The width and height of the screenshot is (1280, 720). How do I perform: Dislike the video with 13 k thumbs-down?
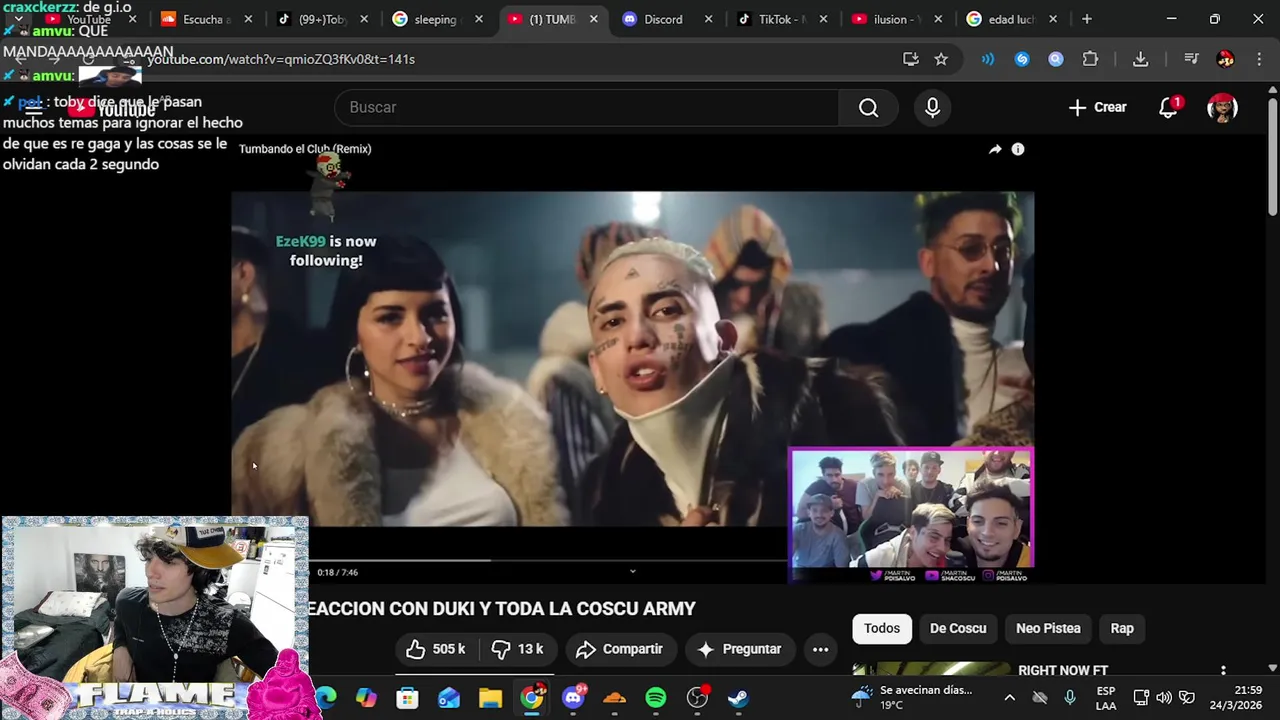518,649
